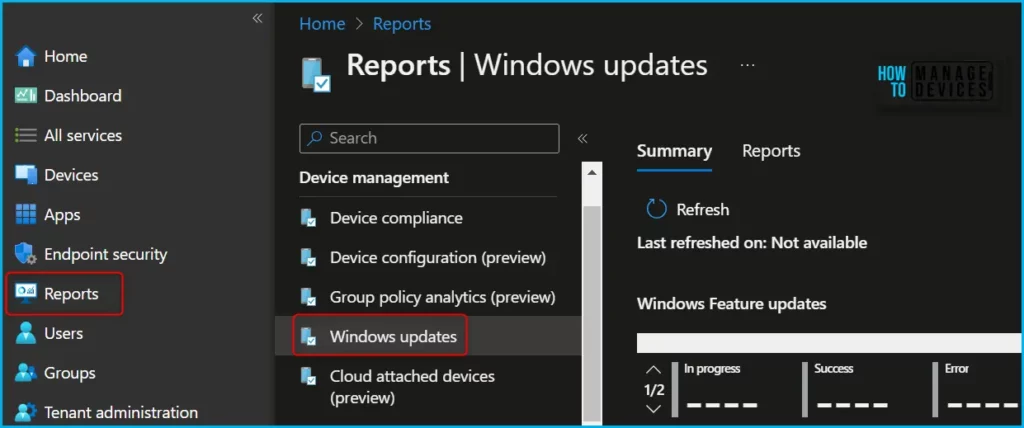
Task: Click the 'Error' status label
Action: click(x=957, y=369)
